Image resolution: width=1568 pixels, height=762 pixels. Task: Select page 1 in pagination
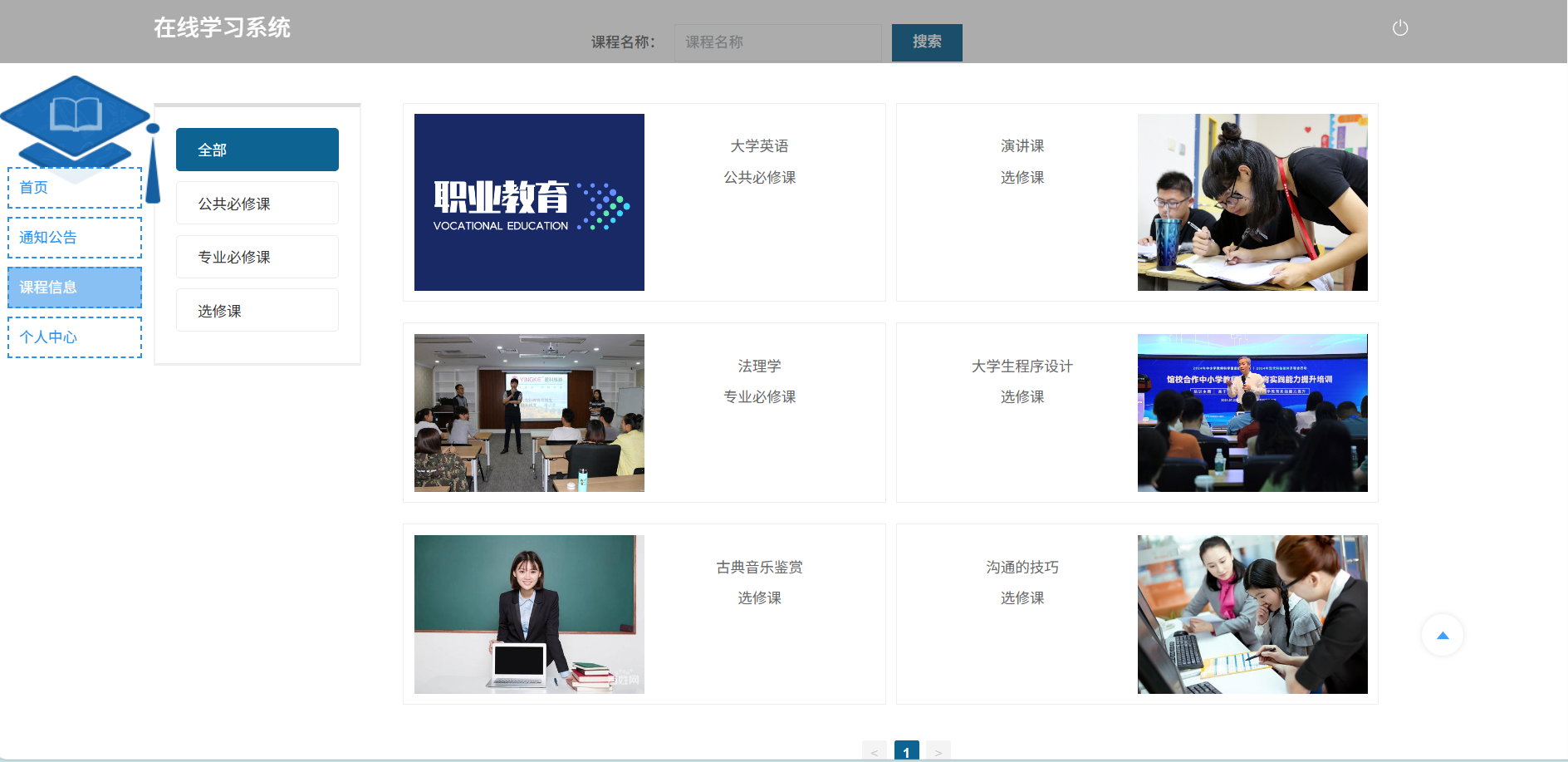click(906, 752)
